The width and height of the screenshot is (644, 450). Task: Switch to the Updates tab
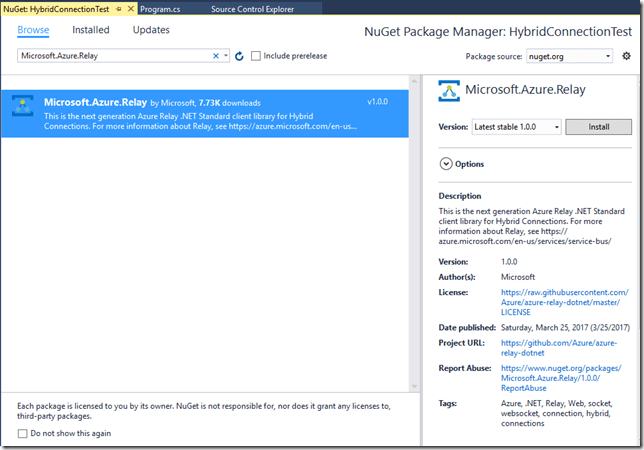coord(151,30)
